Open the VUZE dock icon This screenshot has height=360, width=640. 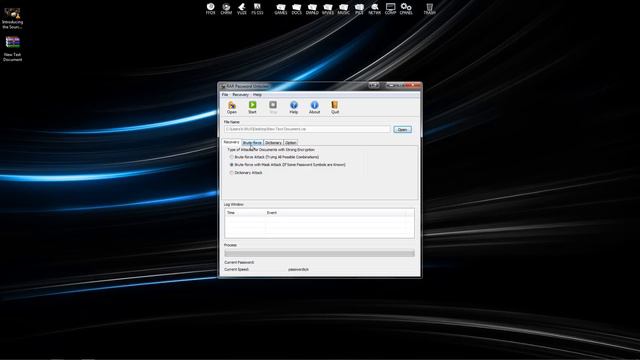pyautogui.click(x=242, y=9)
